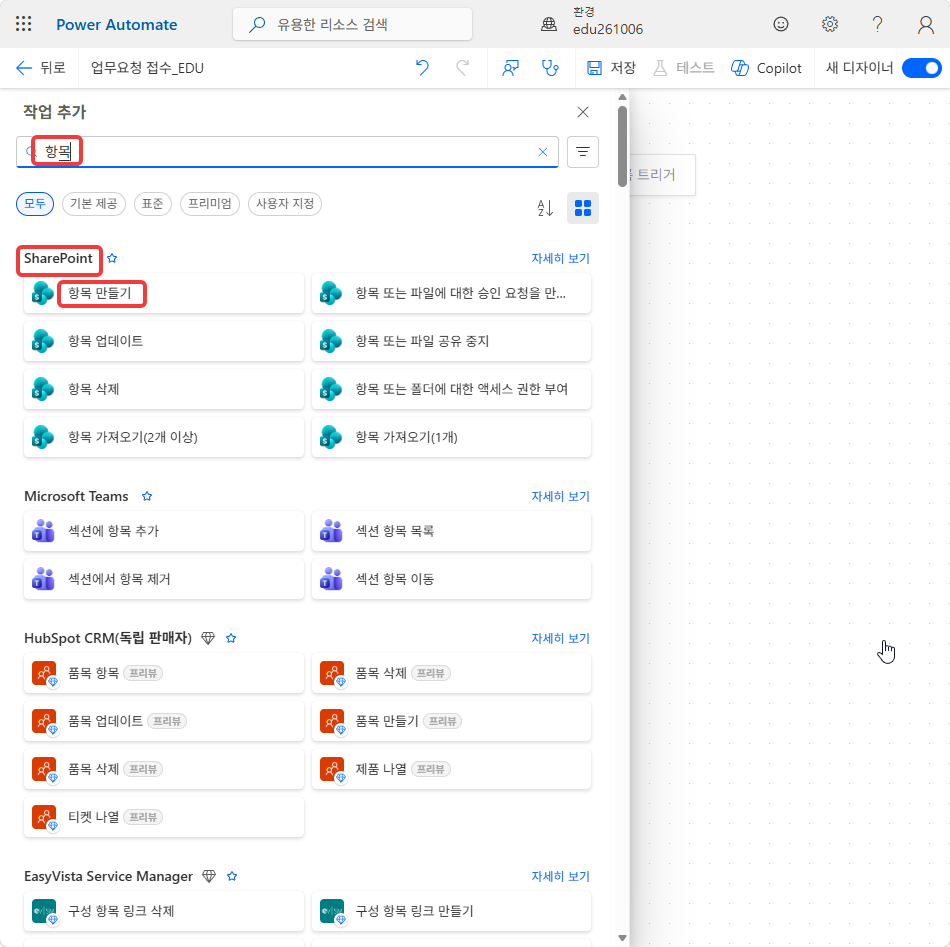Click the 저장 save button

click(x=611, y=68)
